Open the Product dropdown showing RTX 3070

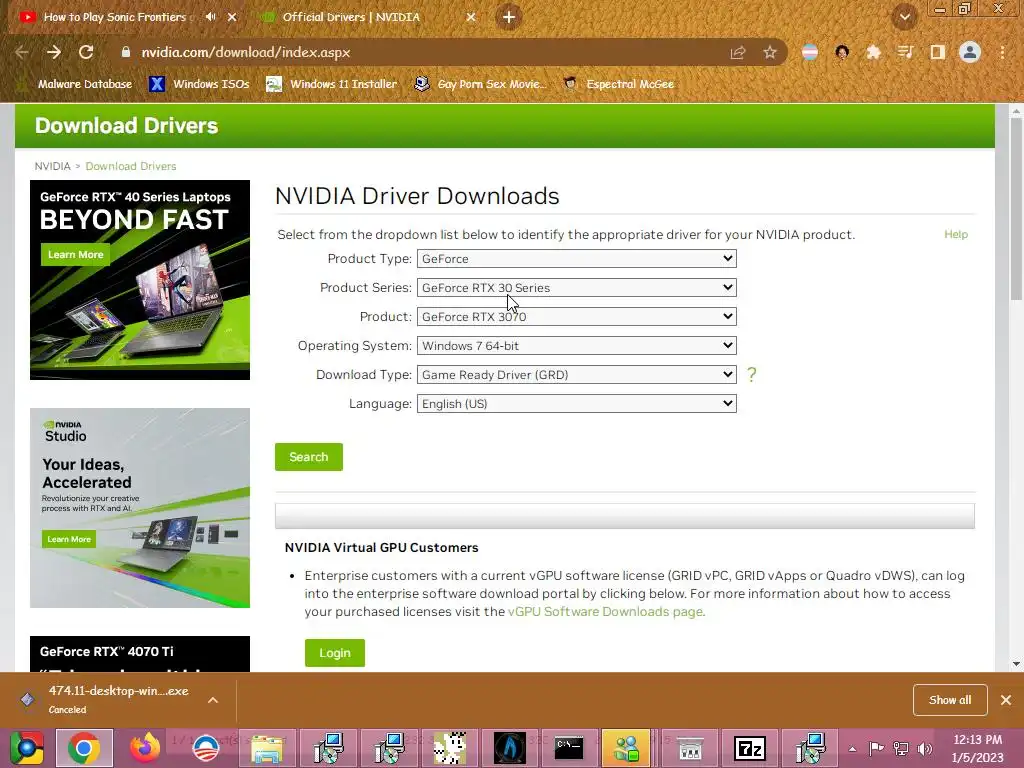(577, 317)
